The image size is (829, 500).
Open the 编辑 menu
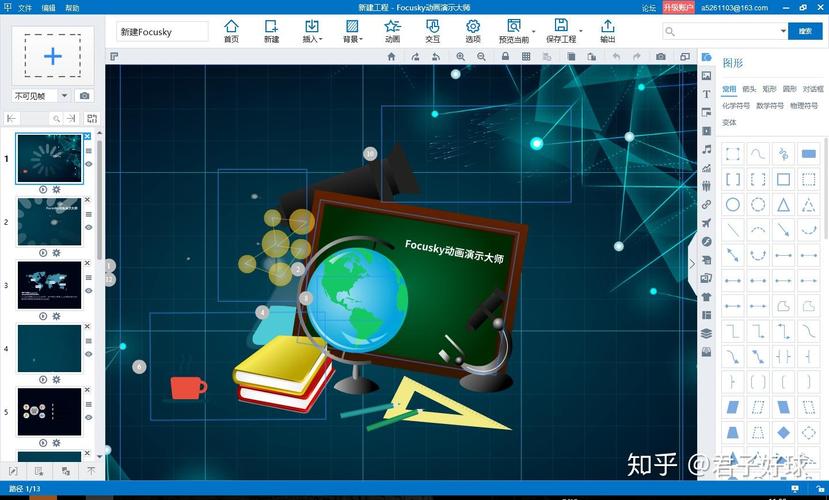click(x=49, y=8)
